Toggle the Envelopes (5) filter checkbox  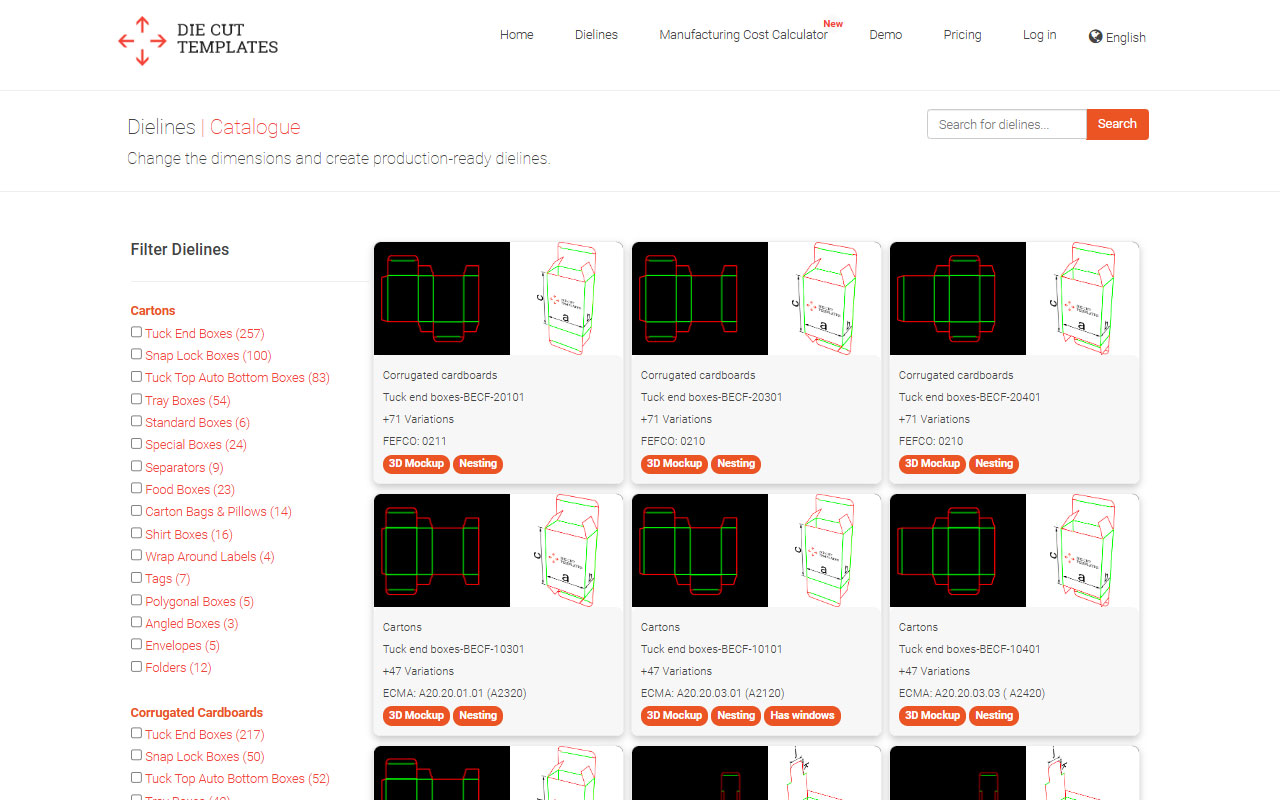click(x=136, y=644)
